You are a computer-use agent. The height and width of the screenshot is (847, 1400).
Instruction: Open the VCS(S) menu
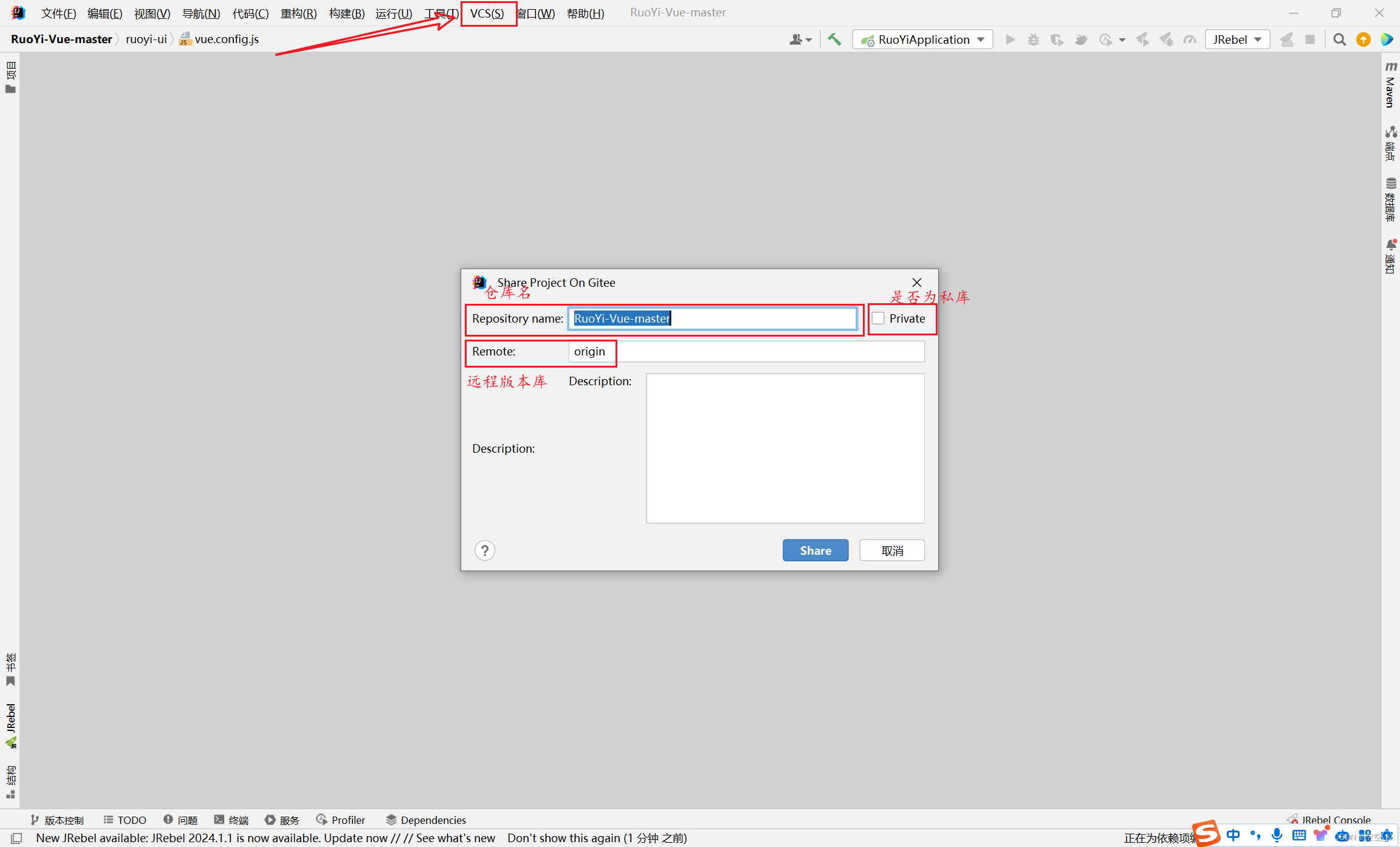(x=488, y=13)
